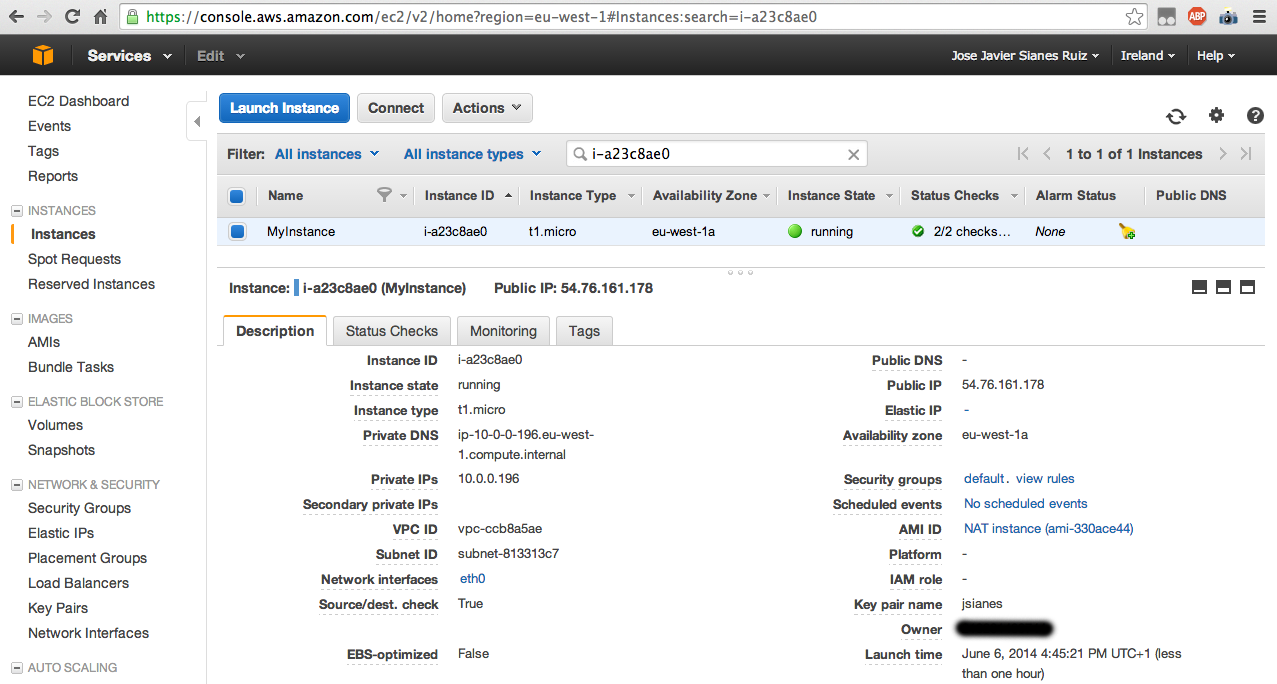Open Volumes in the sidebar
The height and width of the screenshot is (684, 1277).
(x=55, y=425)
